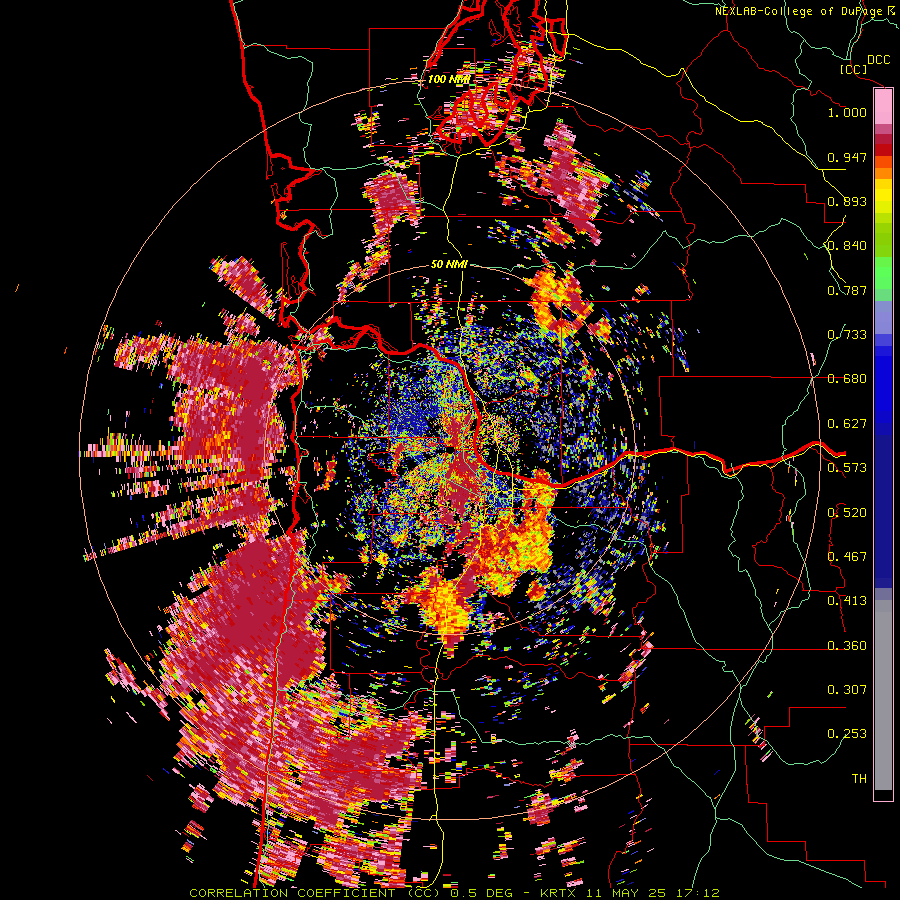
Task: Click the gray low-value section of the color scale
Action: pyautogui.click(x=883, y=695)
